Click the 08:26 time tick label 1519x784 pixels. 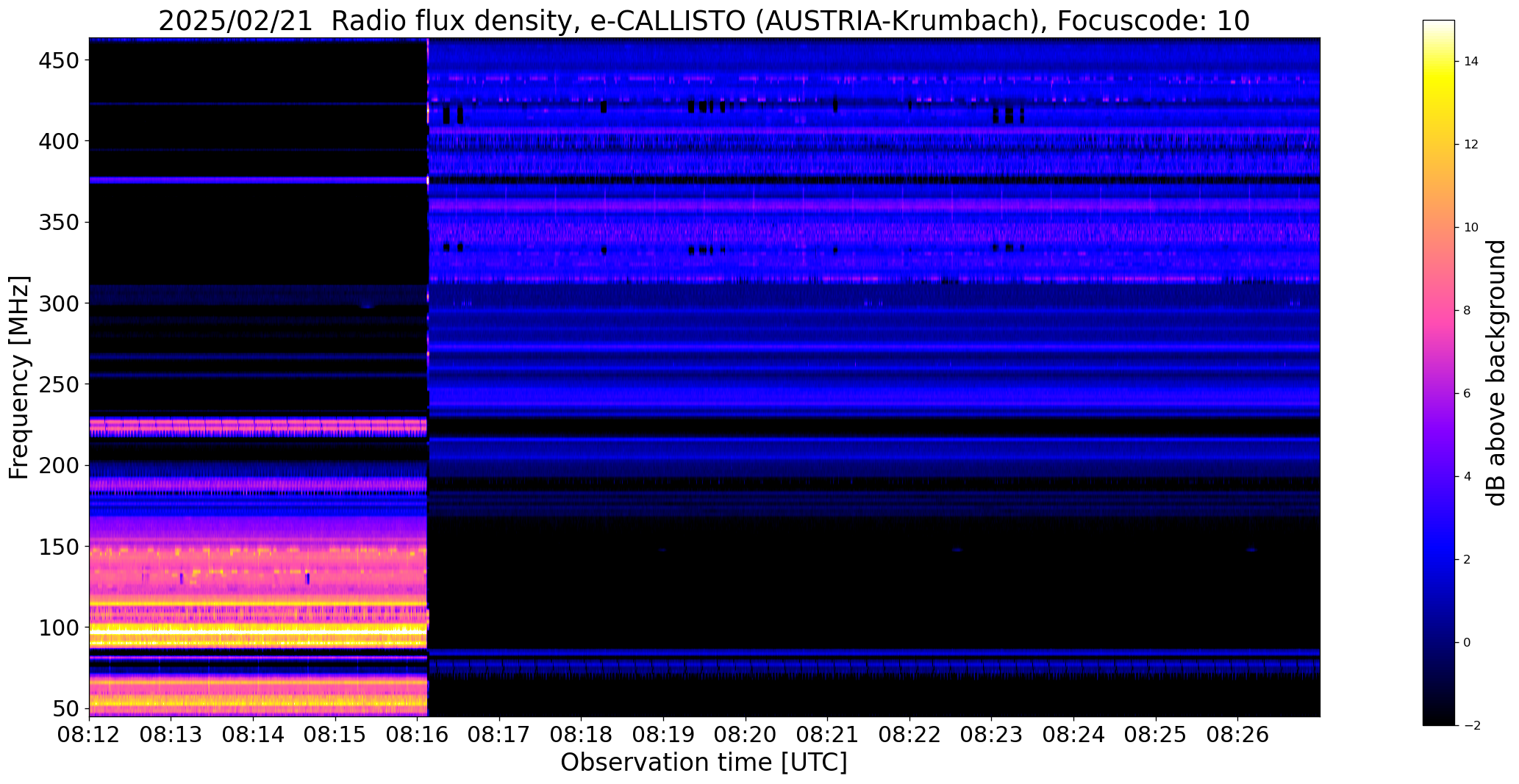pos(1238,736)
